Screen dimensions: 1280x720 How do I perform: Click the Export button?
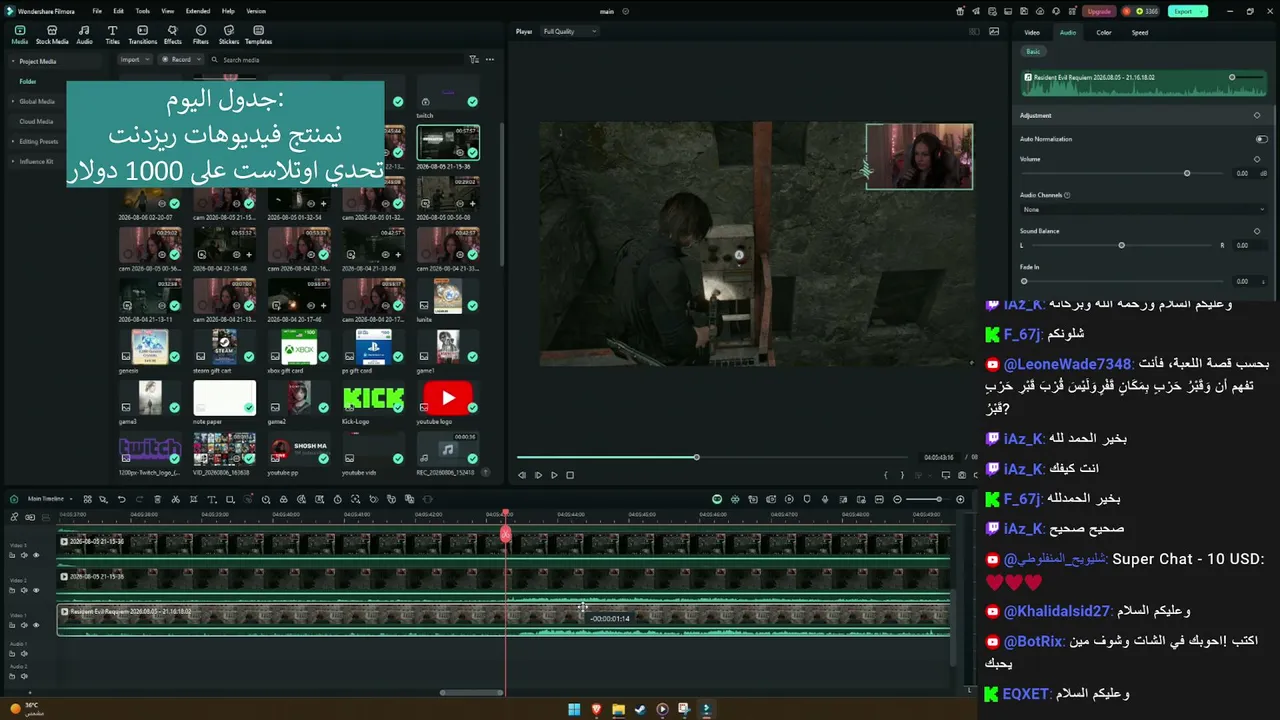[1187, 11]
